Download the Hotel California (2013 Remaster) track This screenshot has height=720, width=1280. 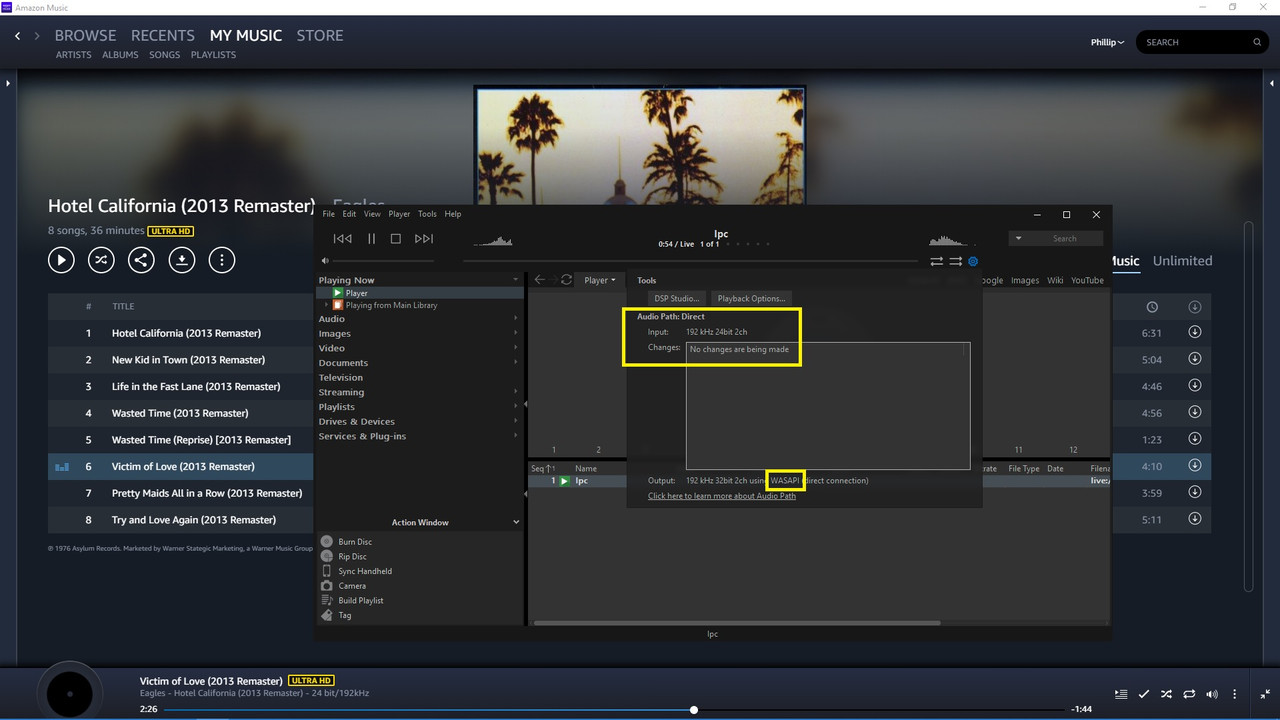tap(1194, 333)
